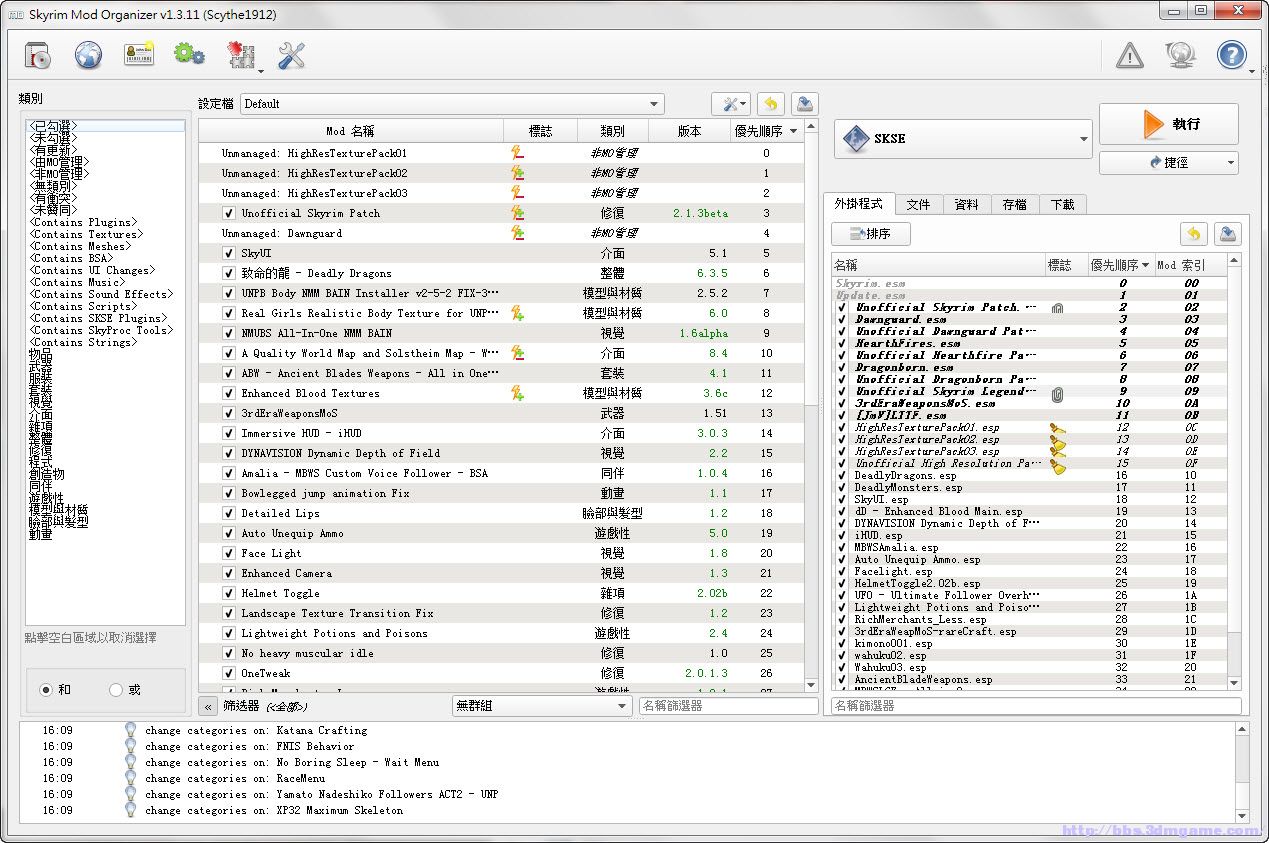Click conflict flag of Unofficial Skyrim Patch mod
This screenshot has height=843, width=1269.
point(517,213)
